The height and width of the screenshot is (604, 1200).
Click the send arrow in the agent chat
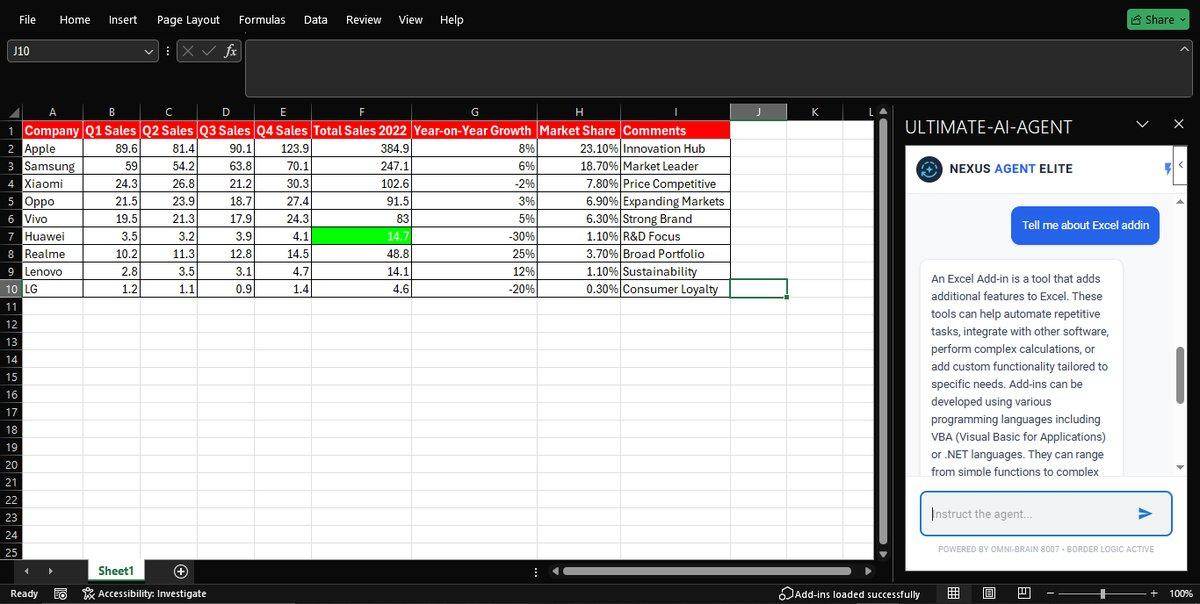pos(1145,514)
